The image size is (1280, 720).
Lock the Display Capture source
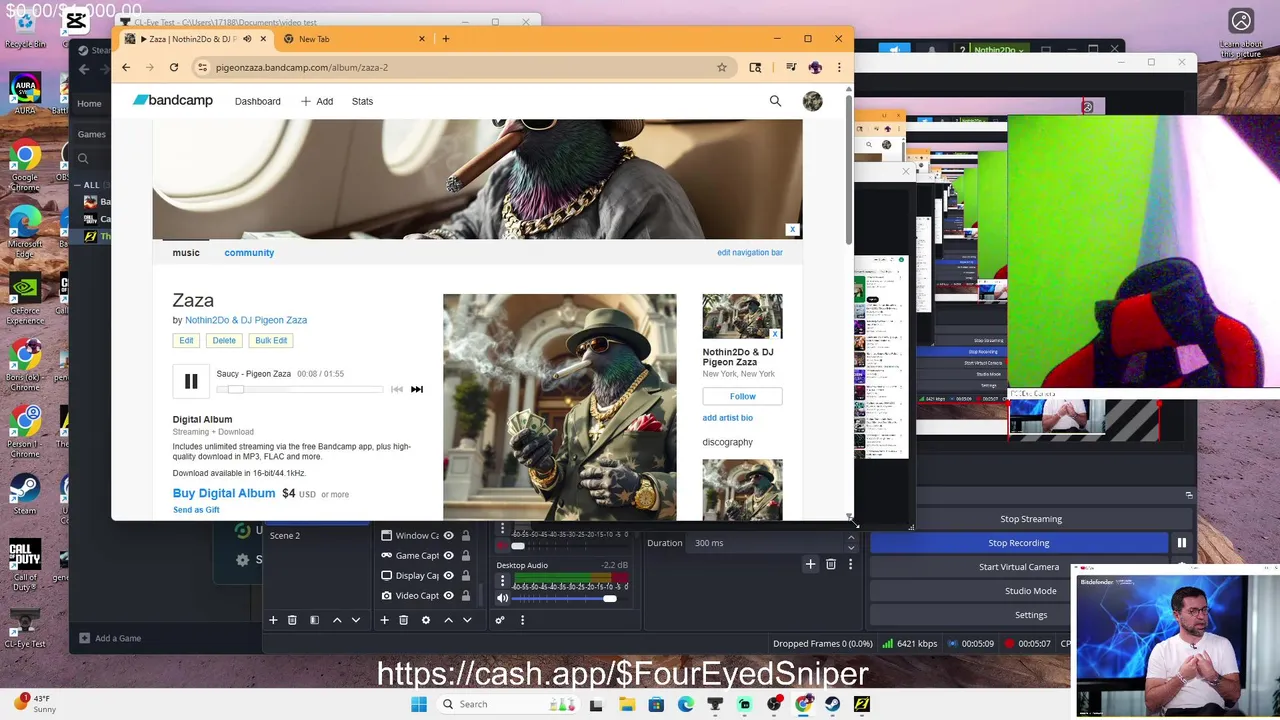click(466, 576)
